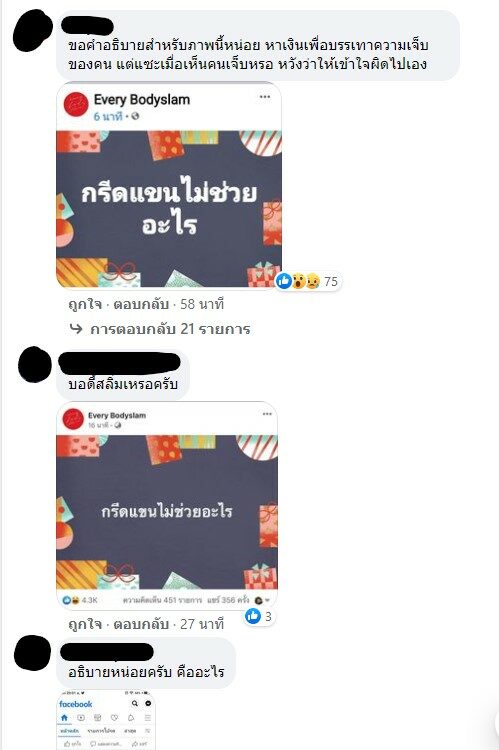
Task: Open the second comment's Every Bodyslam screenshot
Action: pyautogui.click(x=167, y=505)
